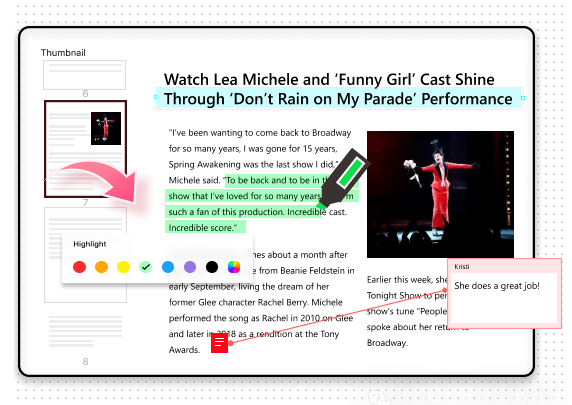572x405 pixels.
Task: Choose the black highlight color
Action: 212,267
